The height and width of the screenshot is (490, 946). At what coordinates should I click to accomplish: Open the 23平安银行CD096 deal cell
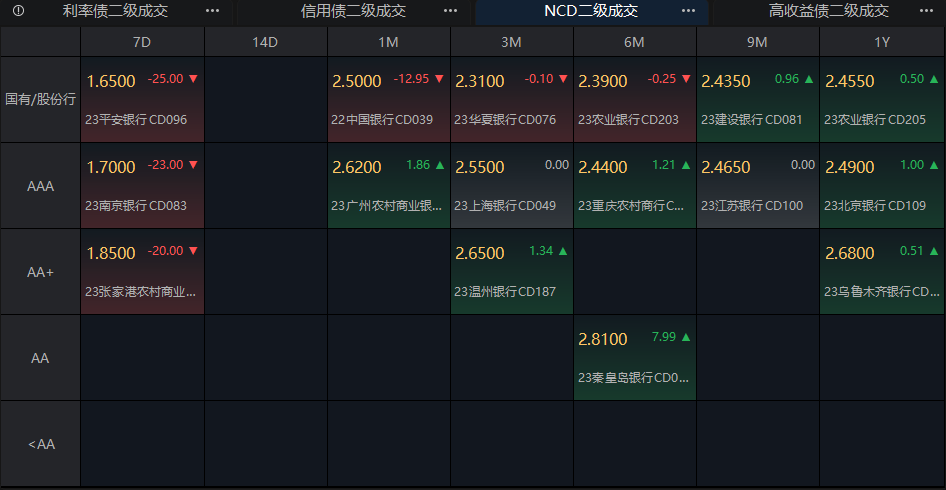point(142,100)
